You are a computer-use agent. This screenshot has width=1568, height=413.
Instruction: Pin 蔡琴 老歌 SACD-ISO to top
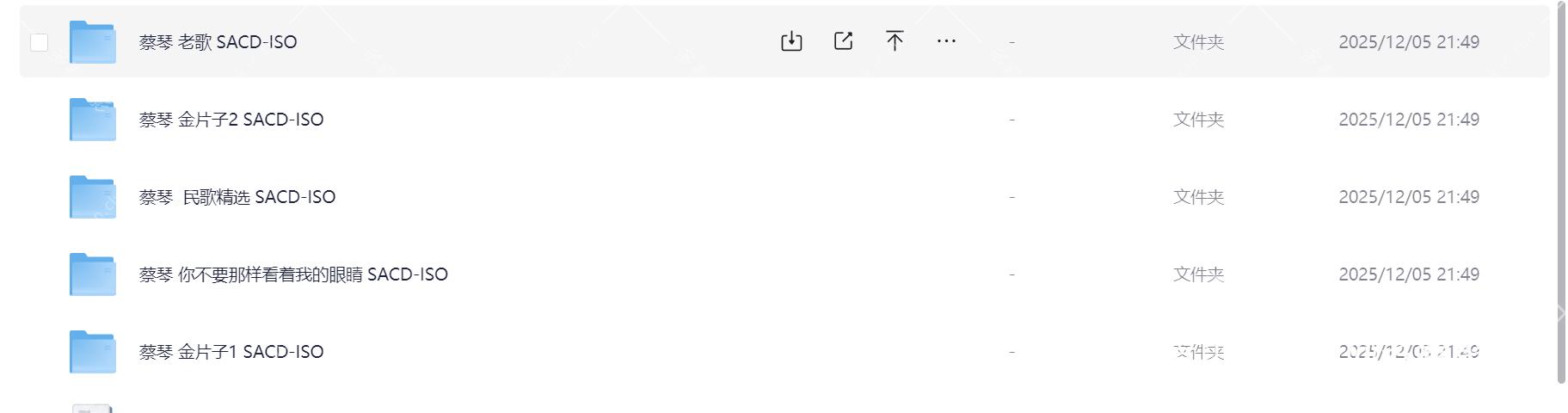pyautogui.click(x=895, y=41)
